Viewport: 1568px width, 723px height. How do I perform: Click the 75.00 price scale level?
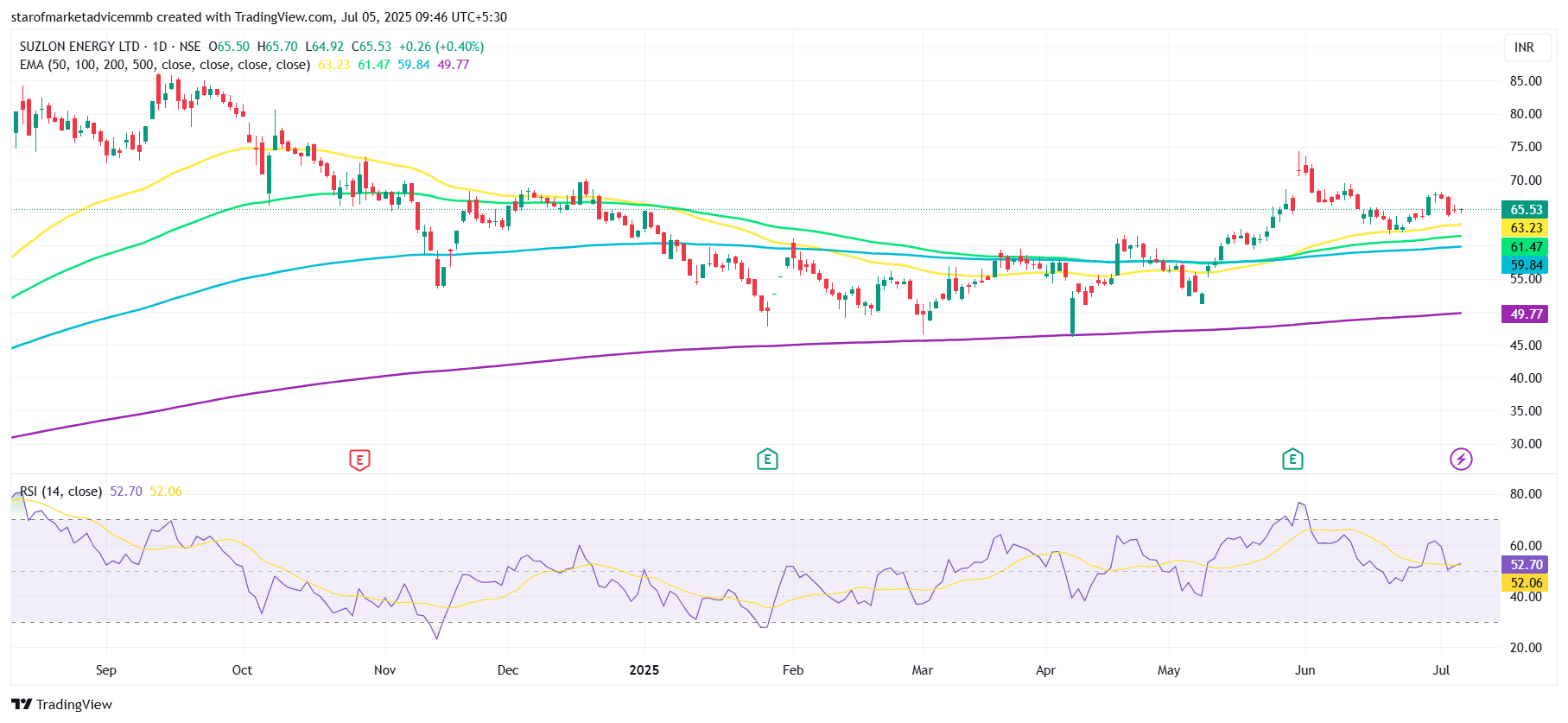[x=1526, y=147]
